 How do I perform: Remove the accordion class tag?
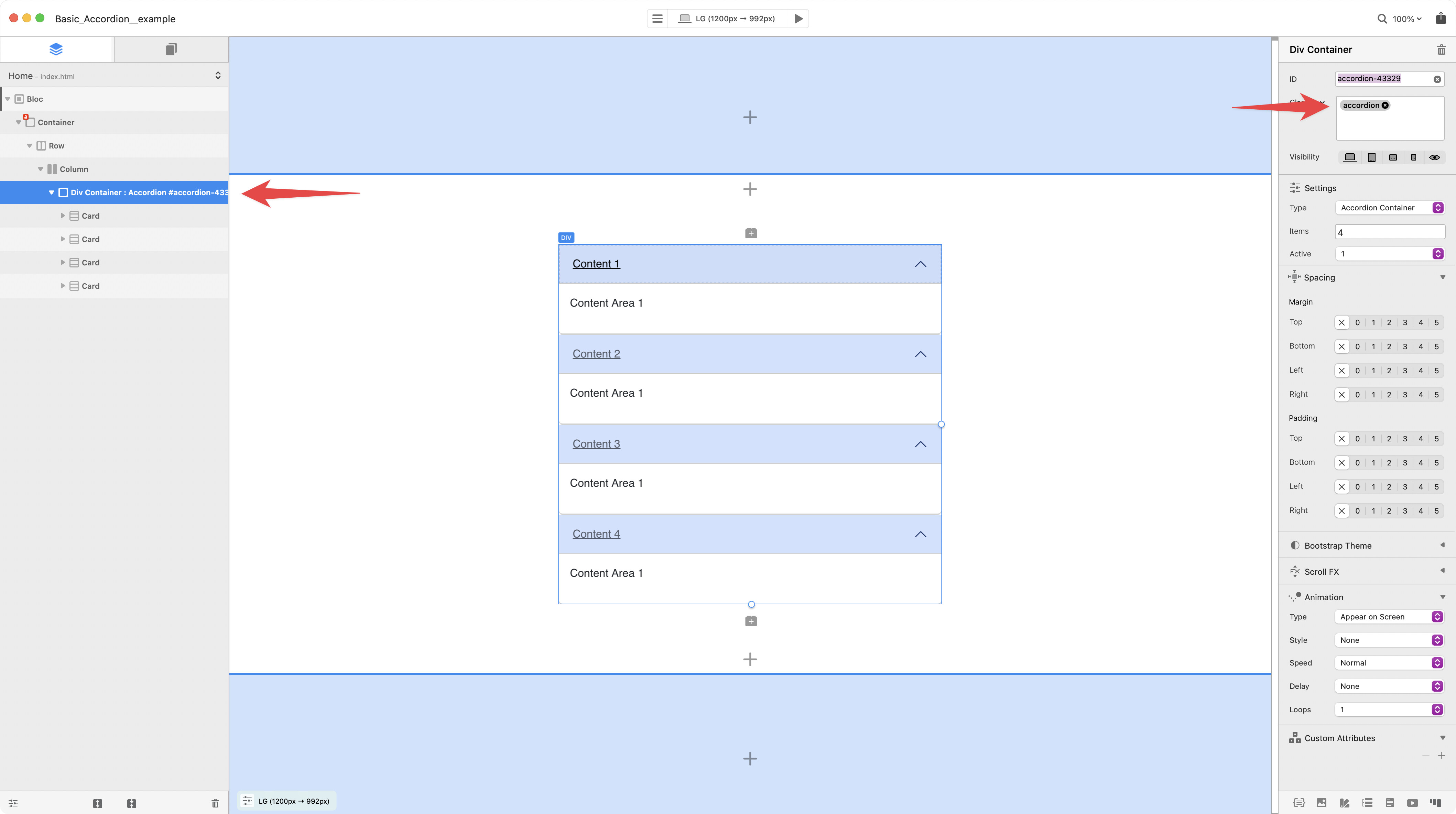(x=1385, y=106)
